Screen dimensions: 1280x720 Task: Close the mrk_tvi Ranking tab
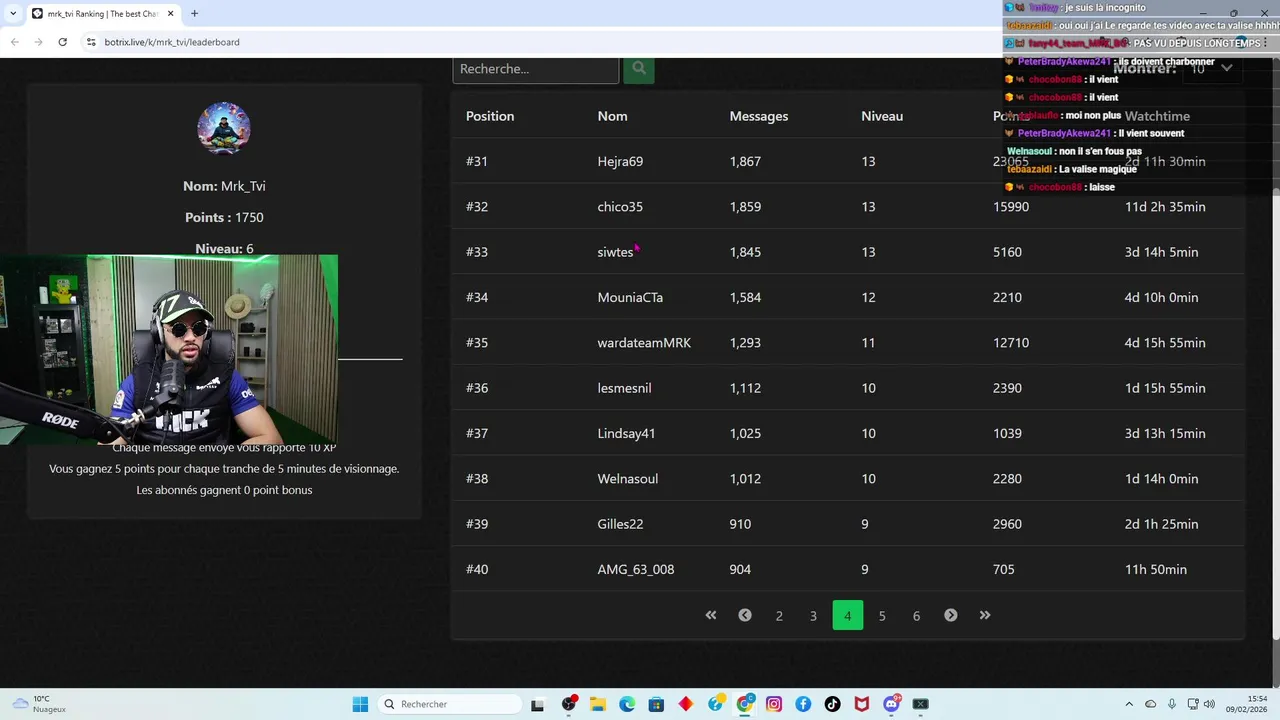click(x=171, y=13)
